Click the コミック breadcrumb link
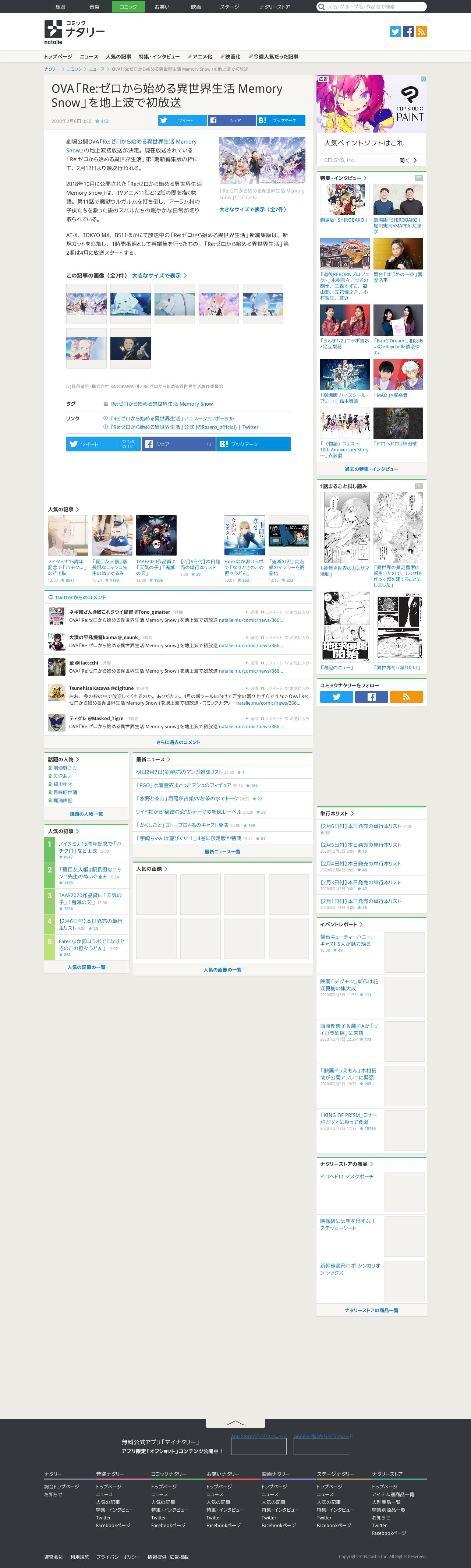The width and height of the screenshot is (471, 1568). (x=74, y=69)
